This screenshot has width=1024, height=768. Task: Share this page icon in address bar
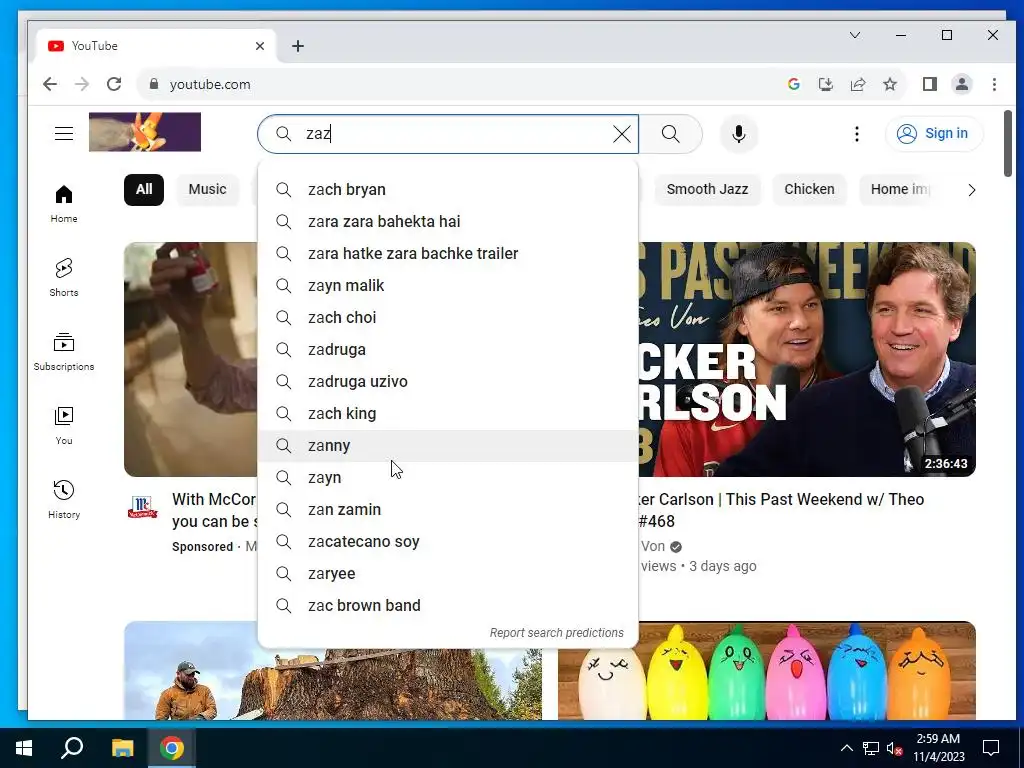pyautogui.click(x=857, y=84)
